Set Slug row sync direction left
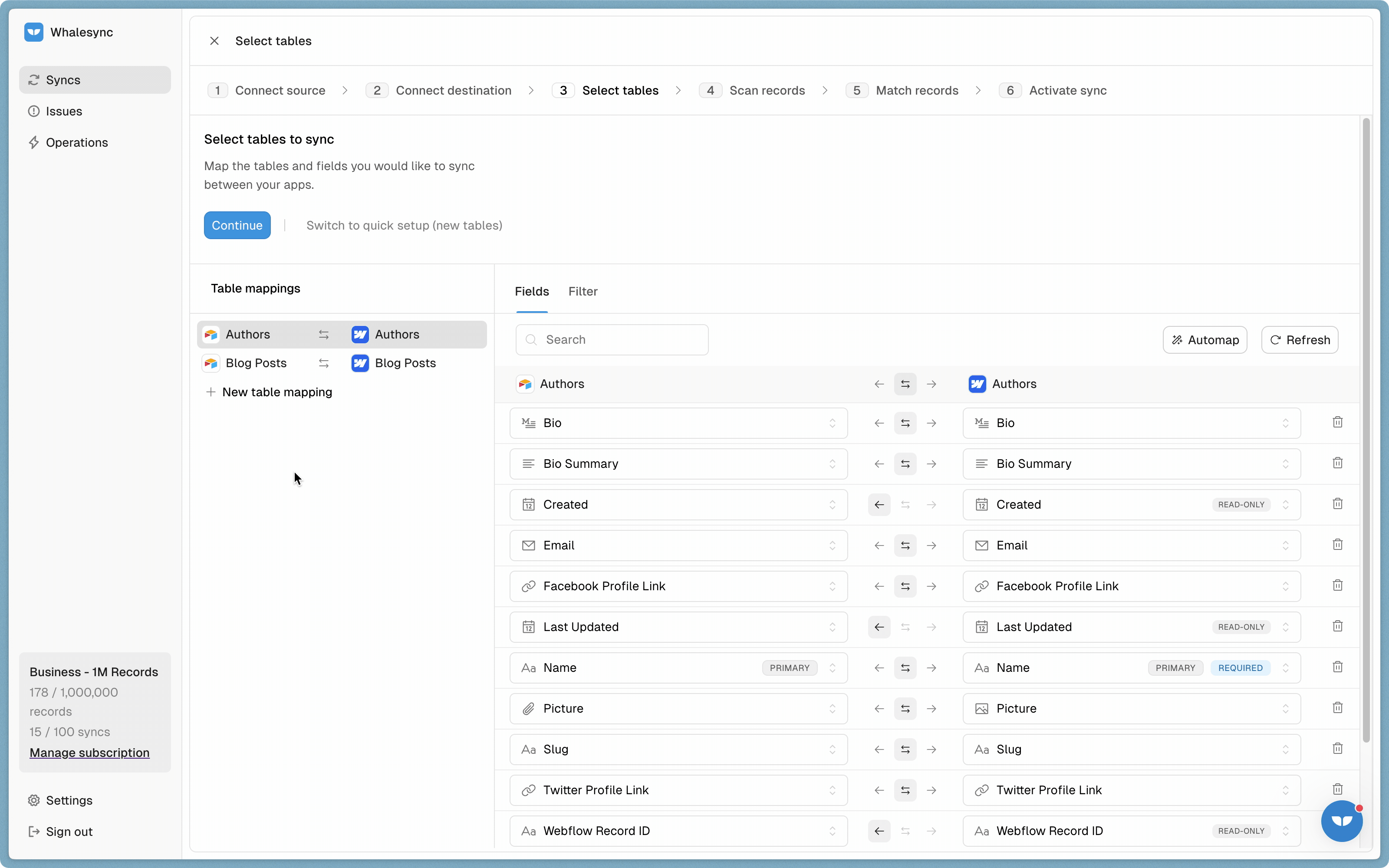1389x868 pixels. [879, 749]
